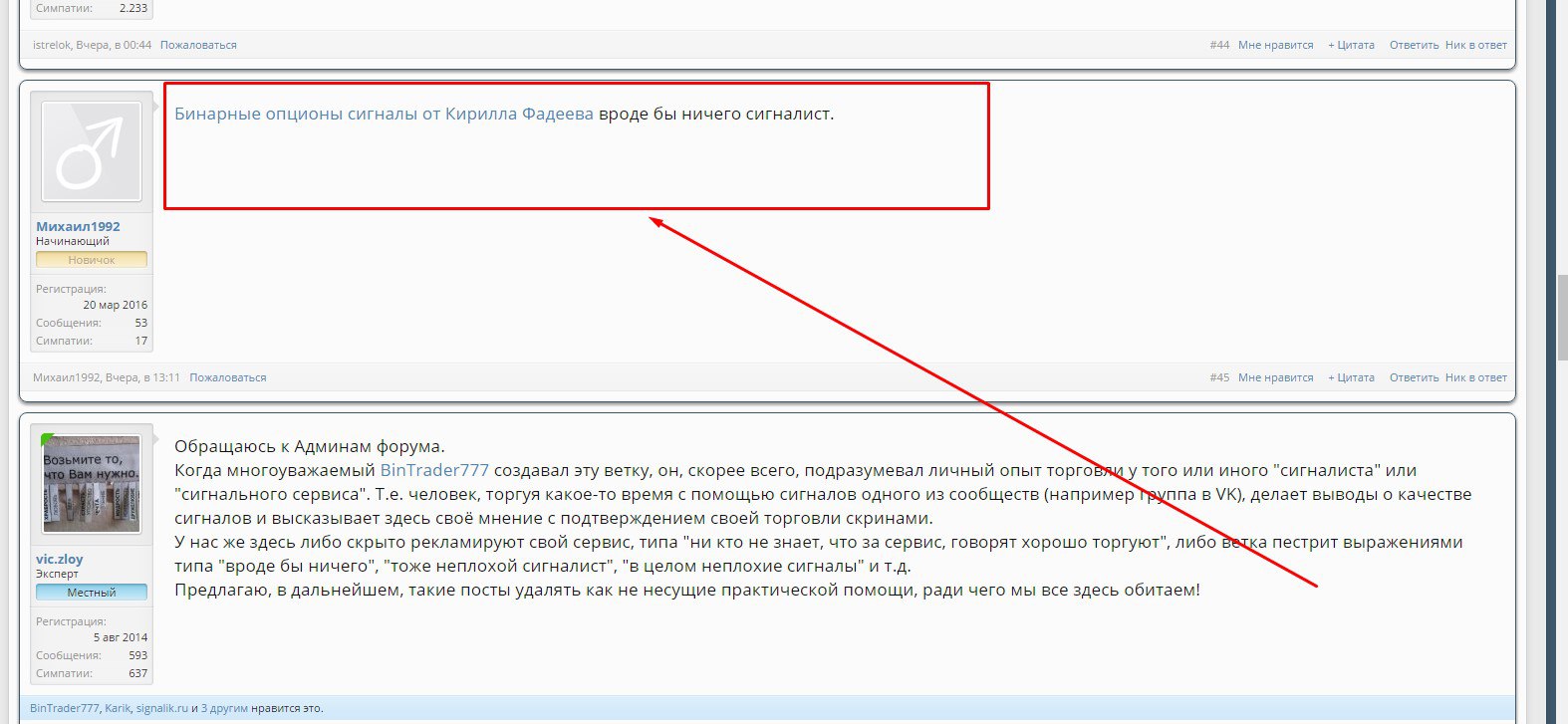Show the 3 другим users who liked
This screenshot has width=1568, height=724.
(224, 708)
